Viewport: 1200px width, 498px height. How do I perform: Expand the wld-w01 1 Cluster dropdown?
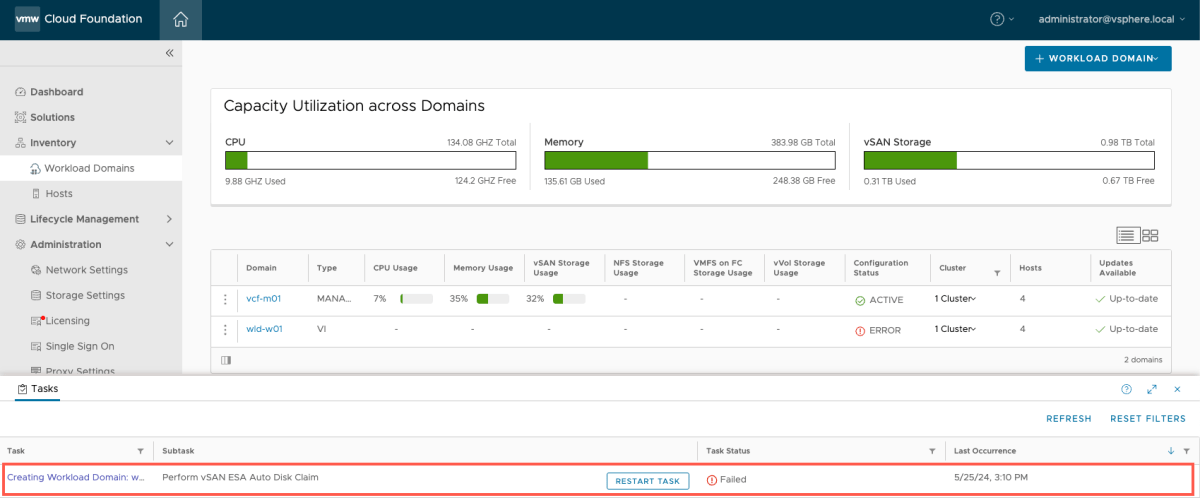coord(955,329)
